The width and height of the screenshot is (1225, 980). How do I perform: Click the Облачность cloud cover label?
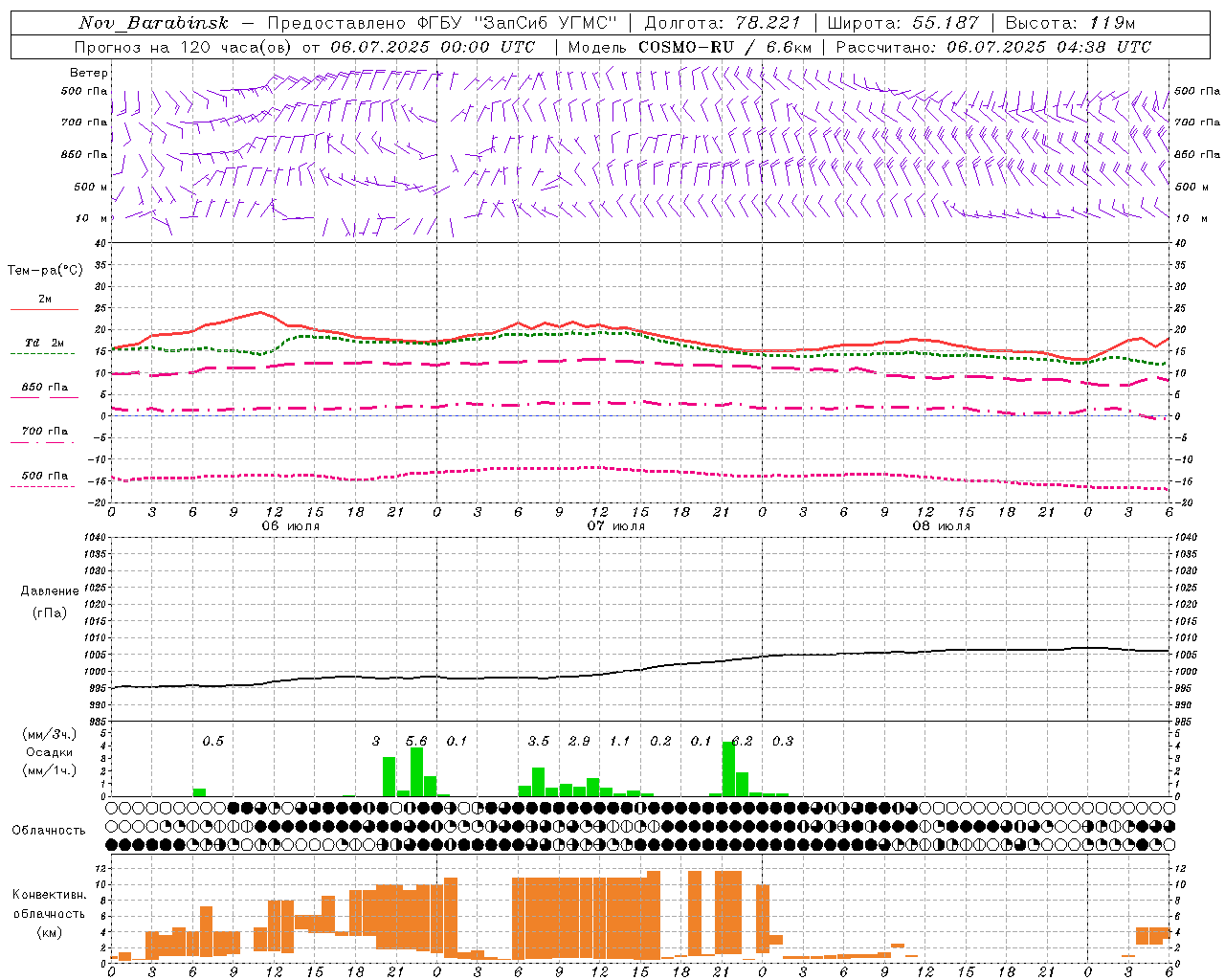49,830
